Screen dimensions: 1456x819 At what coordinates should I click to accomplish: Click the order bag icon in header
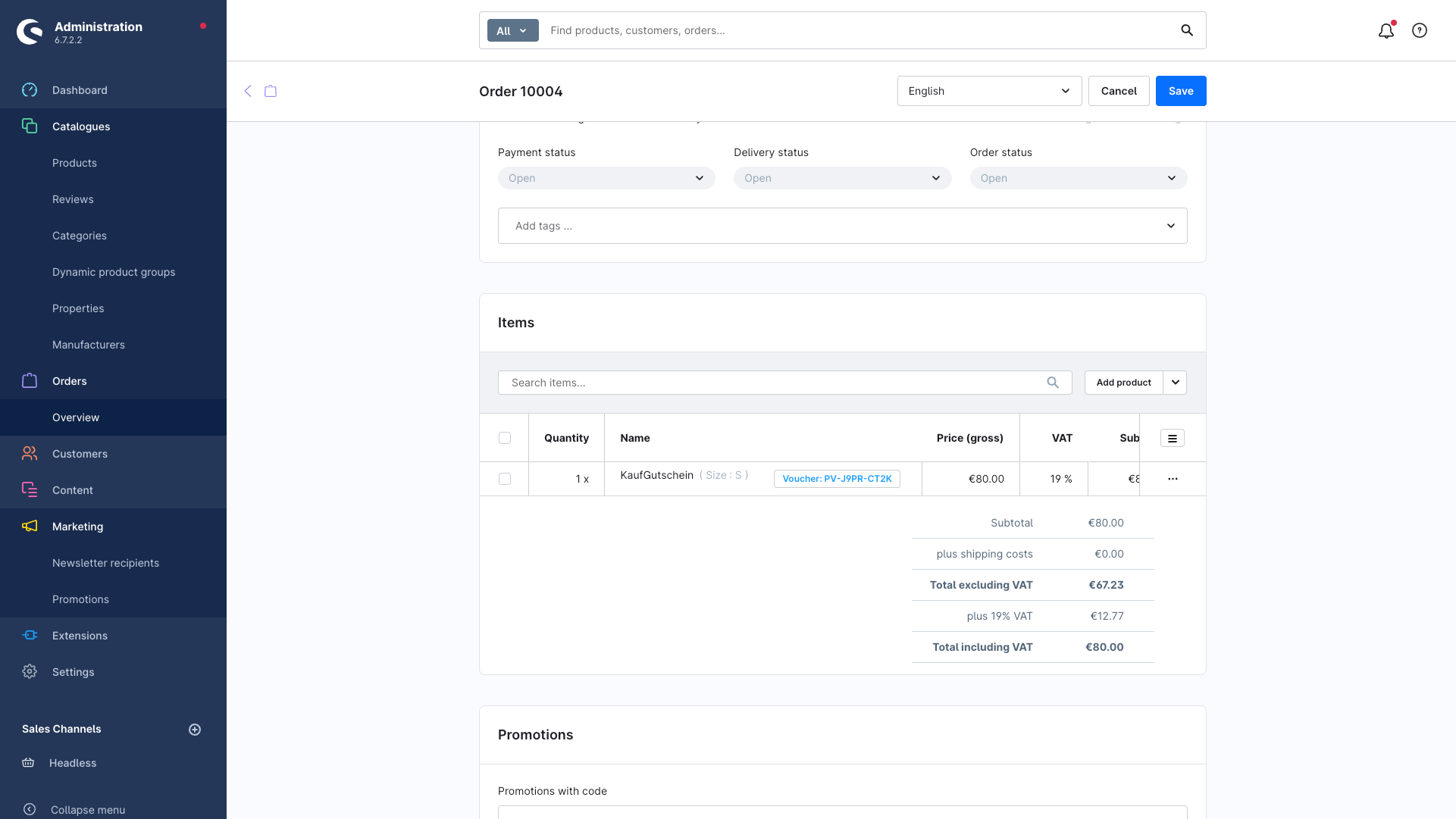click(x=271, y=91)
